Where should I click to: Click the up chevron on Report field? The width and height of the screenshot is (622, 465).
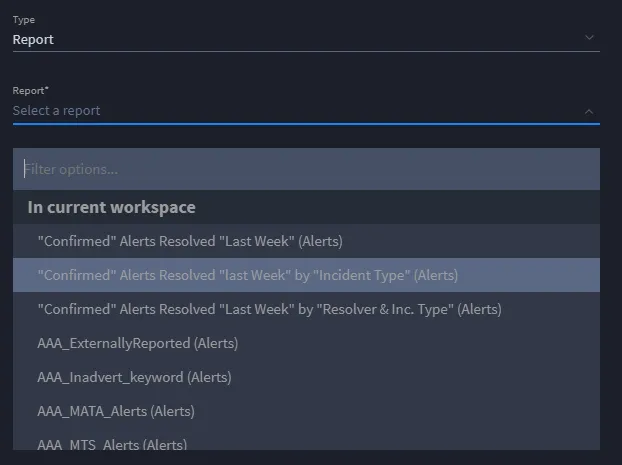tap(589, 112)
